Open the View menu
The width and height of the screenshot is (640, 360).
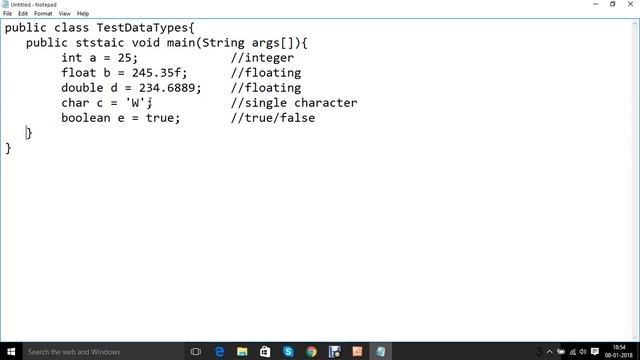click(64, 13)
